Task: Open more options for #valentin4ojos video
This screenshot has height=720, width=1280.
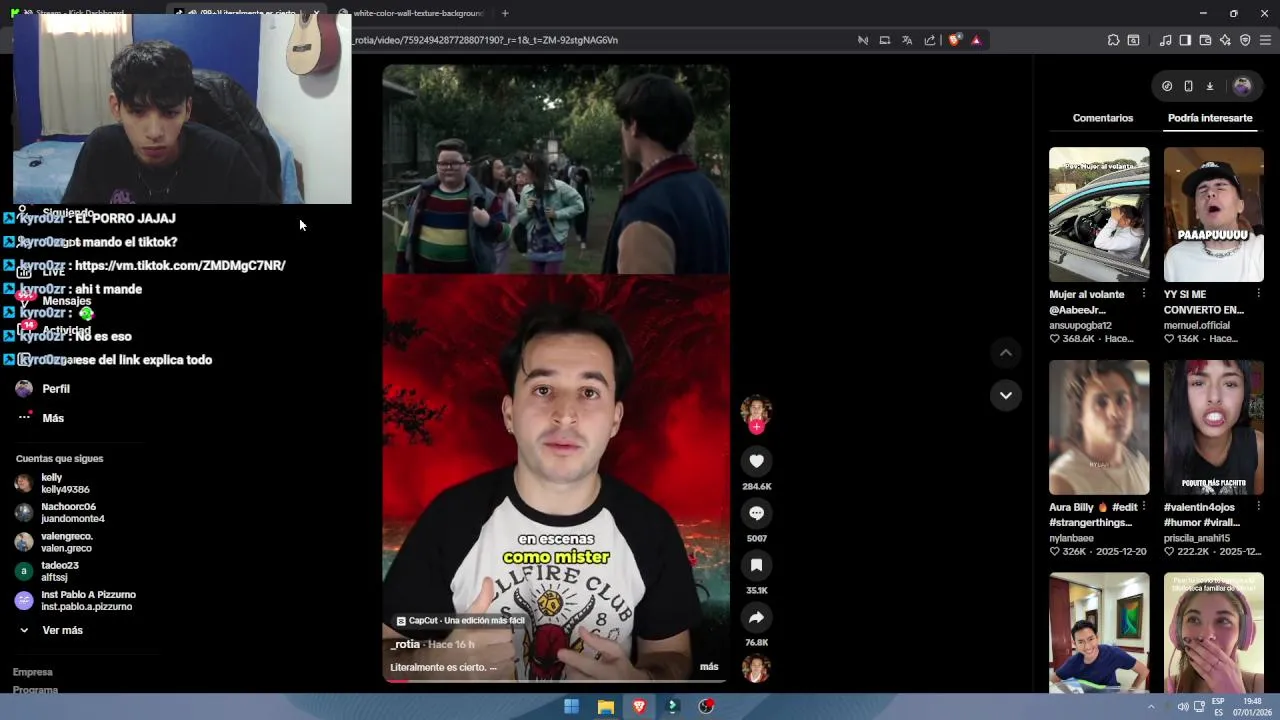Action: (1258, 507)
